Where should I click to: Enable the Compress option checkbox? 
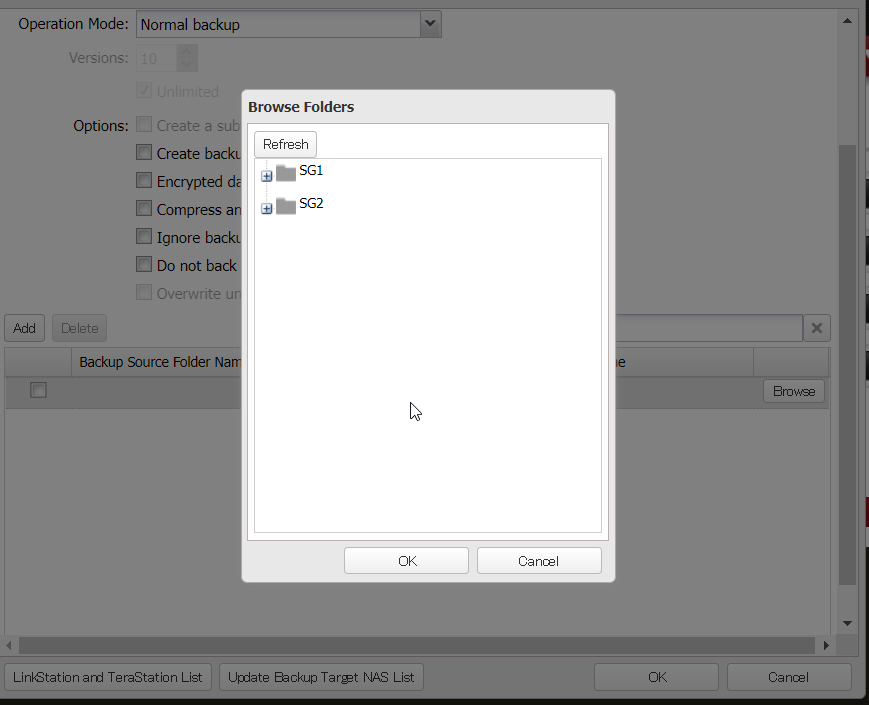(144, 208)
